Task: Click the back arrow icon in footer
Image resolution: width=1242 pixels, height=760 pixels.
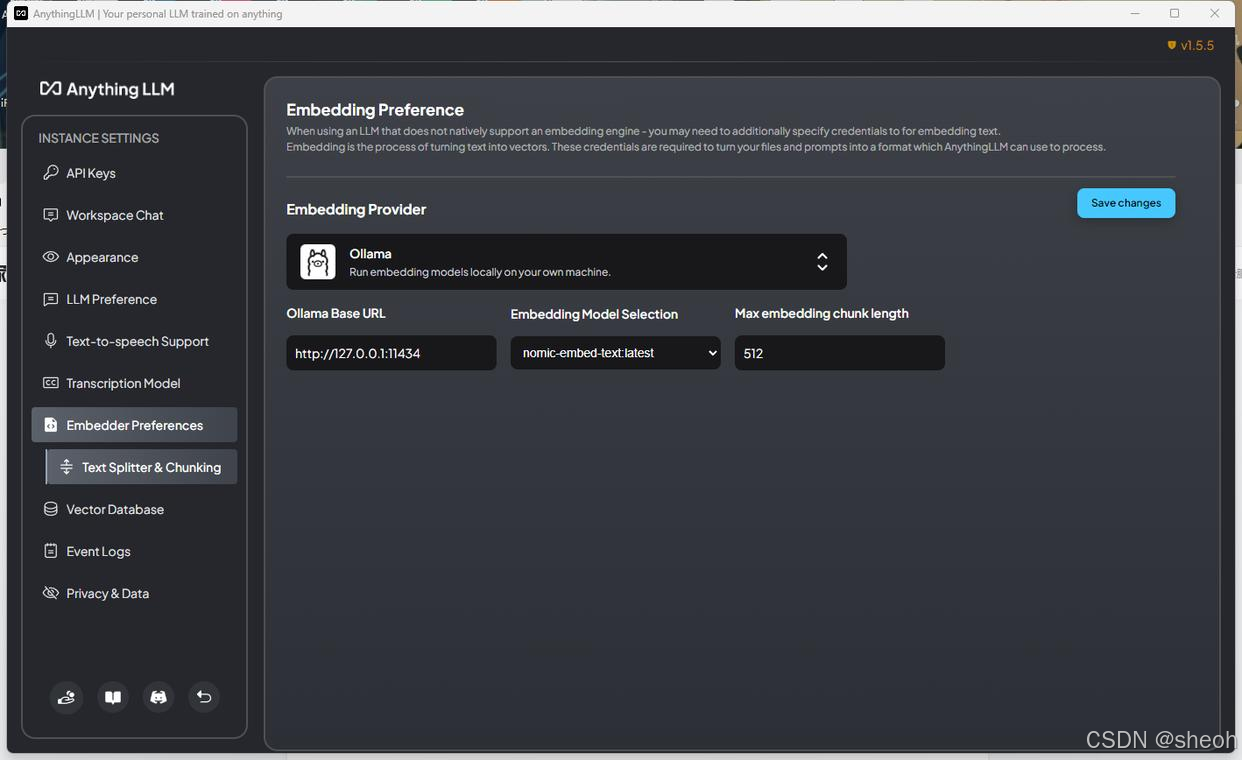Action: pyautogui.click(x=204, y=697)
